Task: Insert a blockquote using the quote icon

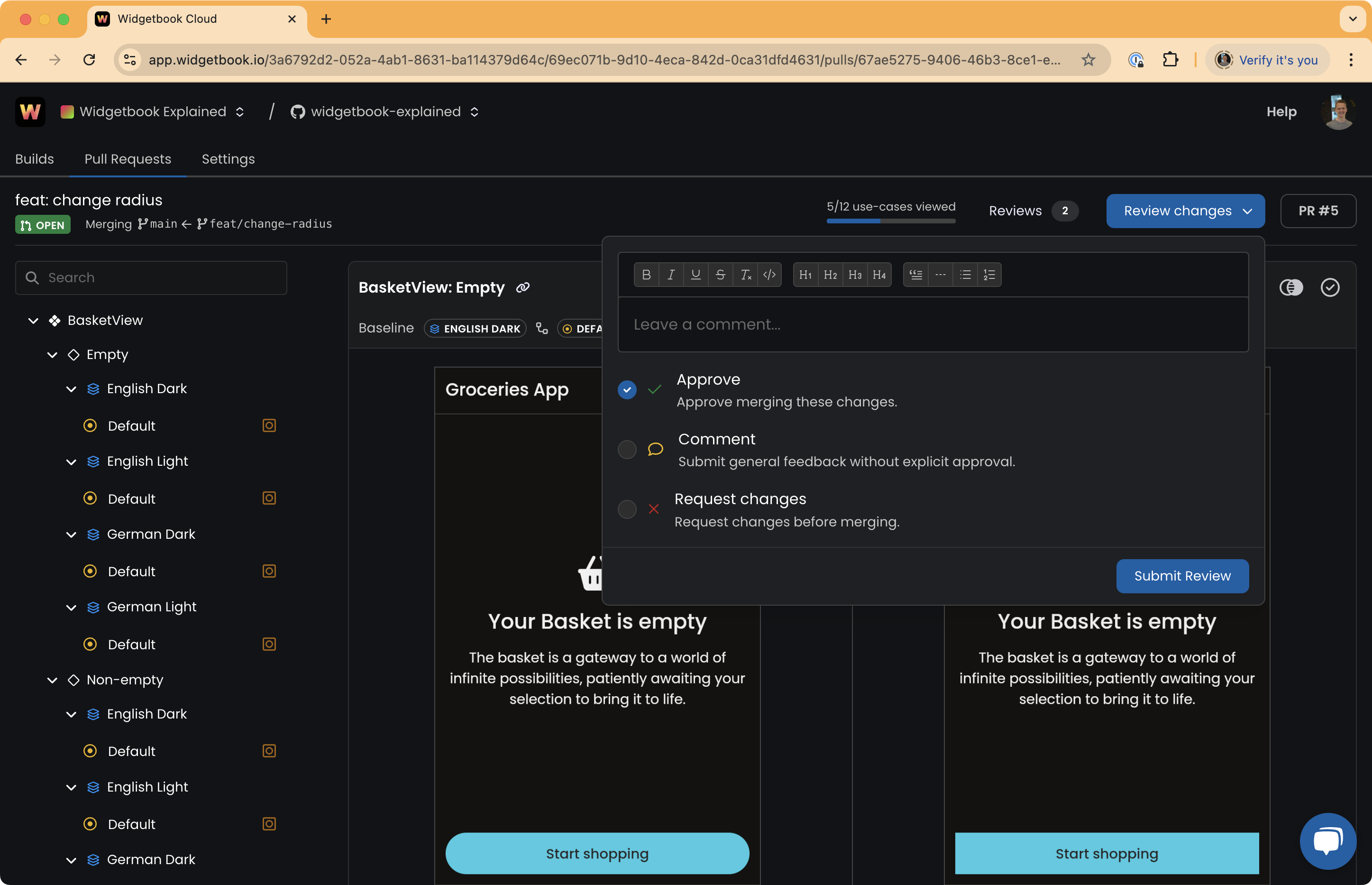Action: pyautogui.click(x=915, y=275)
